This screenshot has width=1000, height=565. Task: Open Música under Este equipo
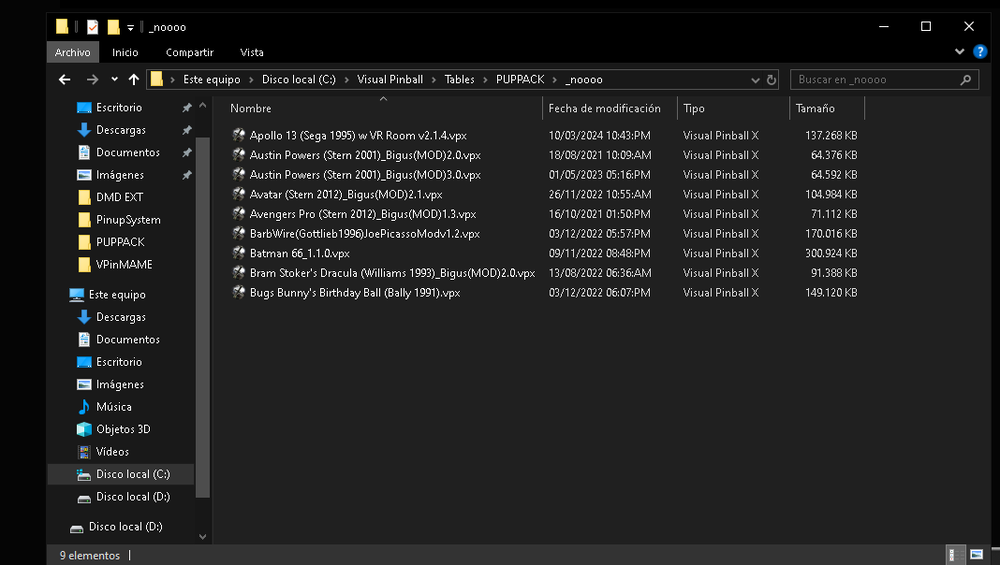click(114, 407)
